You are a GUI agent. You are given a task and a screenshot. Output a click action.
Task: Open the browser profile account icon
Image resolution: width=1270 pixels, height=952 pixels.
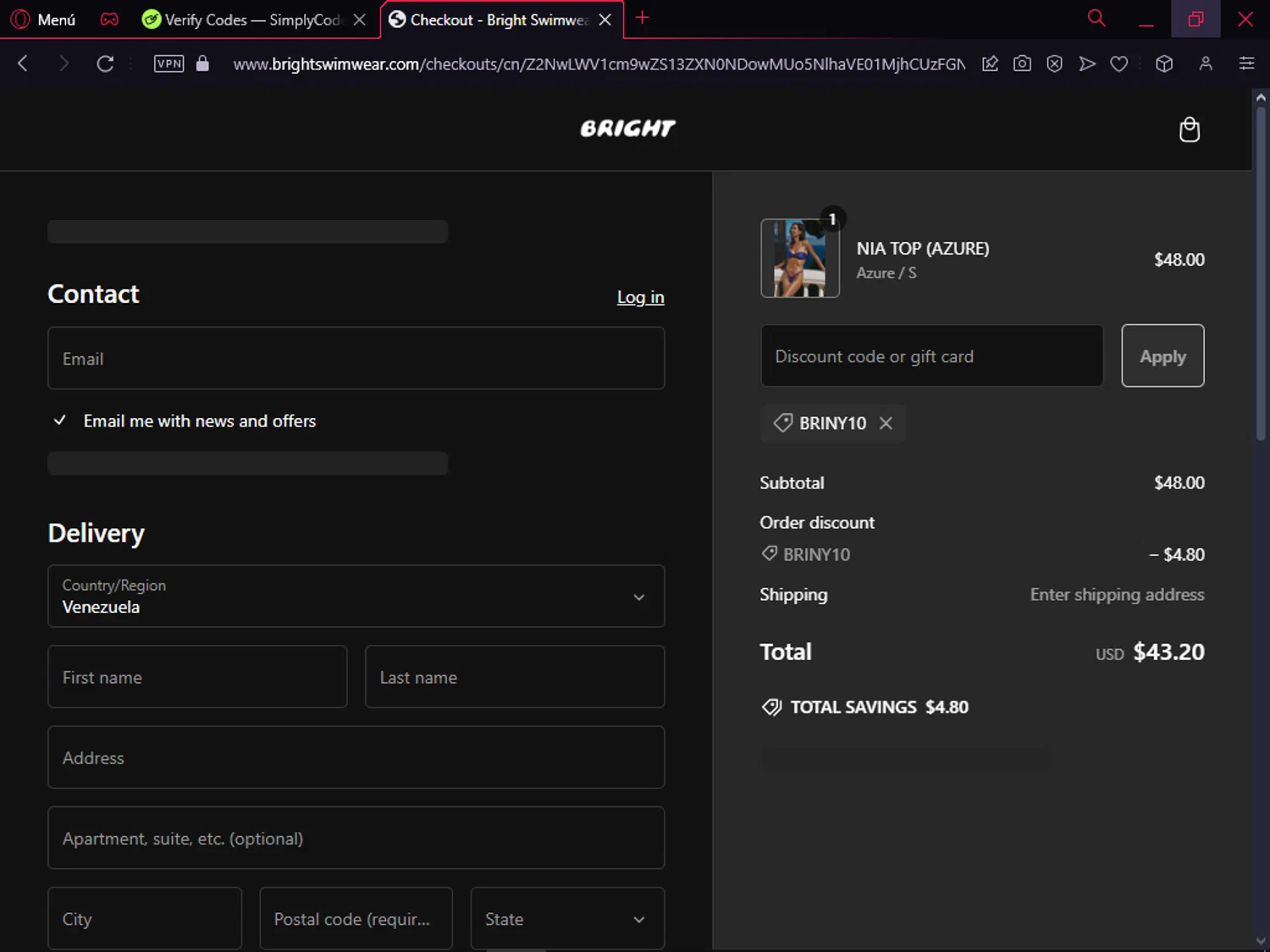pos(1206,63)
